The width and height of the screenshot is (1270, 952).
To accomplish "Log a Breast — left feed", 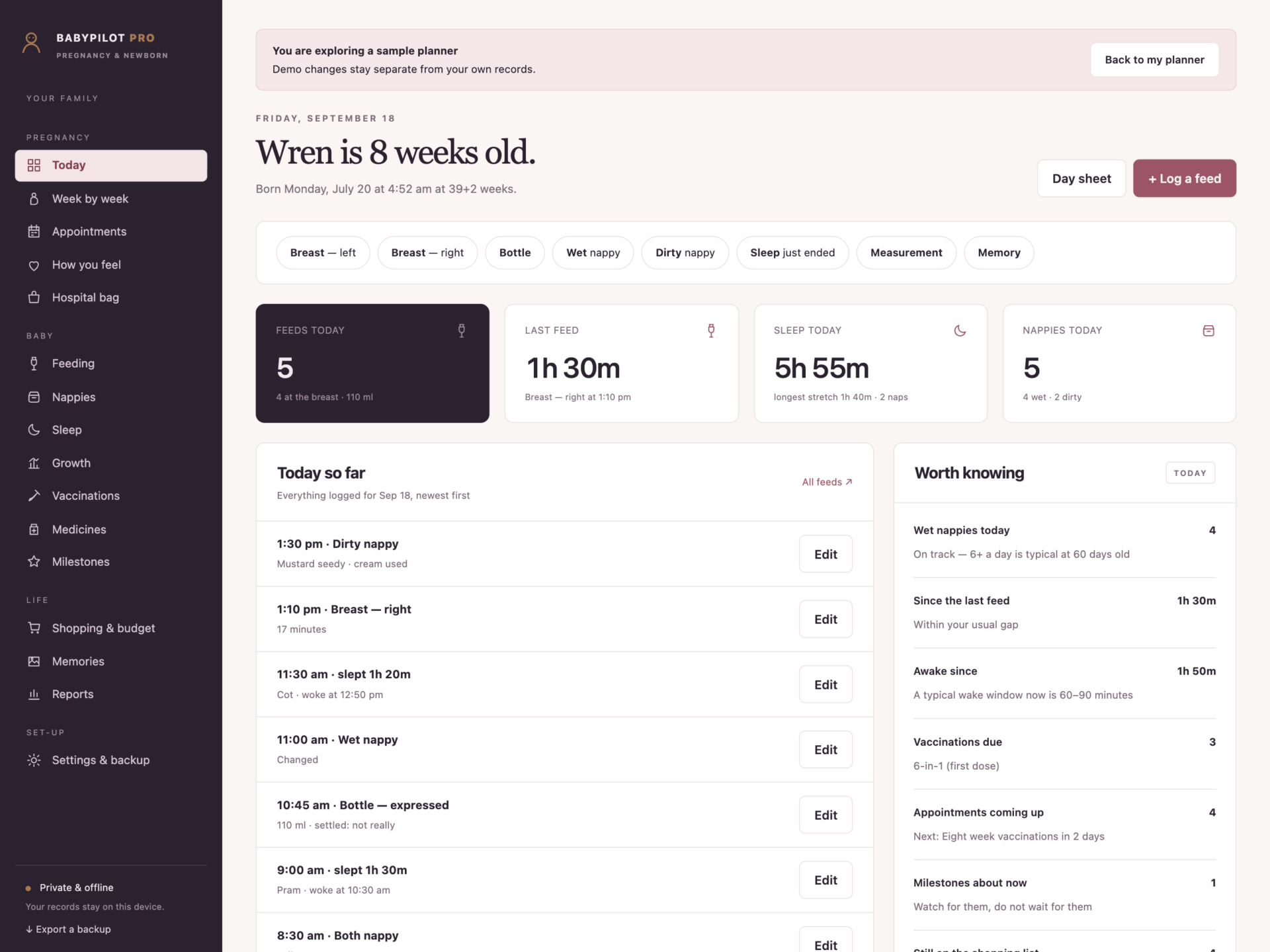I will (x=323, y=253).
